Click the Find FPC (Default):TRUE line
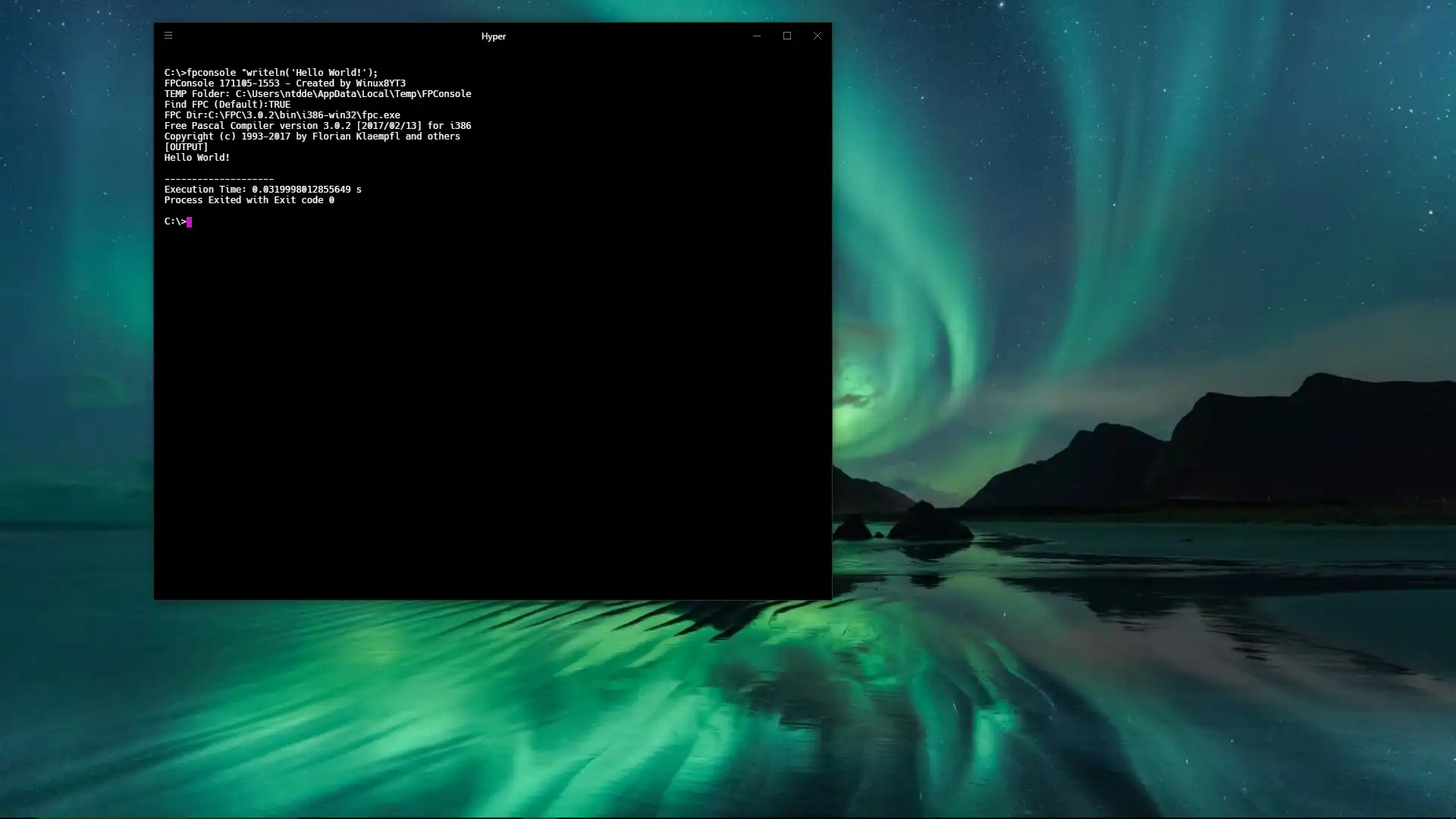 coord(227,105)
